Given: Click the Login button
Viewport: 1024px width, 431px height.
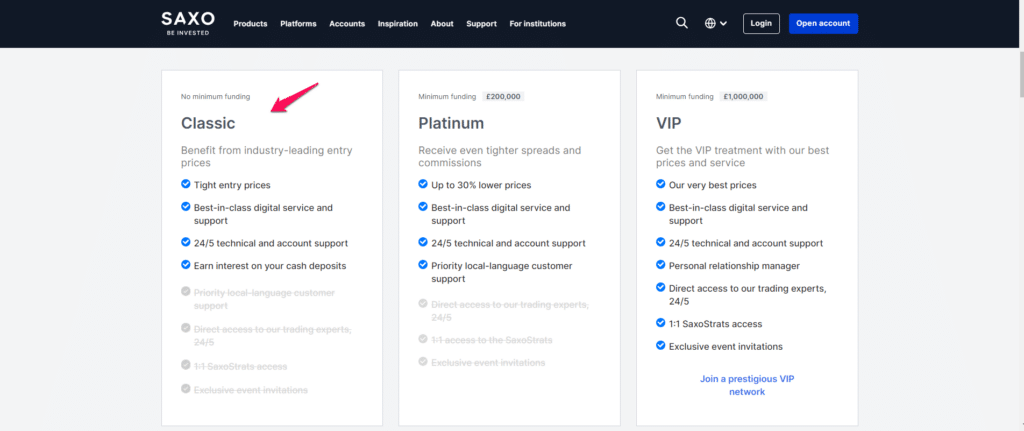Looking at the screenshot, I should tap(761, 24).
